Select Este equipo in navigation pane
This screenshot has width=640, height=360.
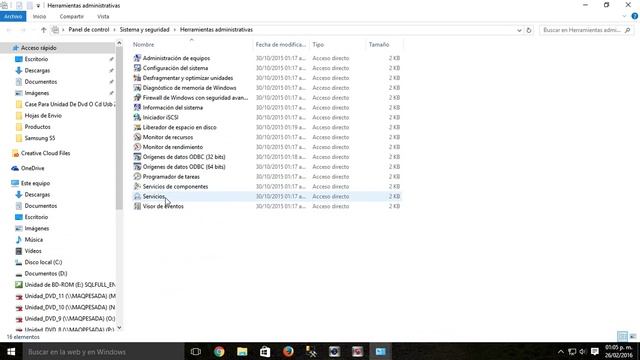35,183
